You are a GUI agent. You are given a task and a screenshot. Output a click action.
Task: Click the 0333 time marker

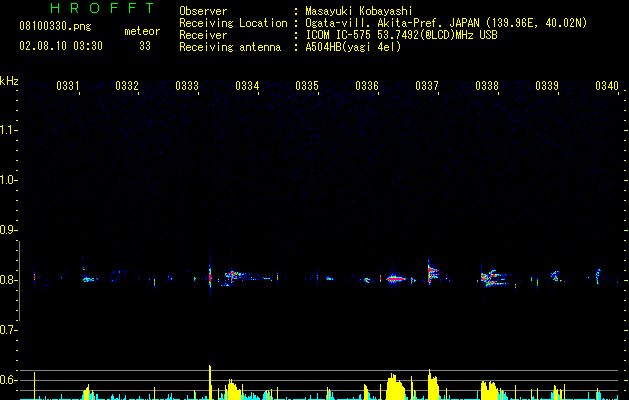point(187,86)
